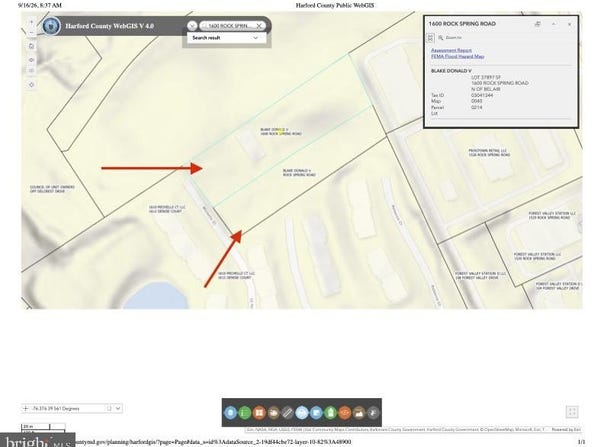Expand the Search result panel
Image resolution: width=604 pixels, height=447 pixels.
[x=226, y=38]
